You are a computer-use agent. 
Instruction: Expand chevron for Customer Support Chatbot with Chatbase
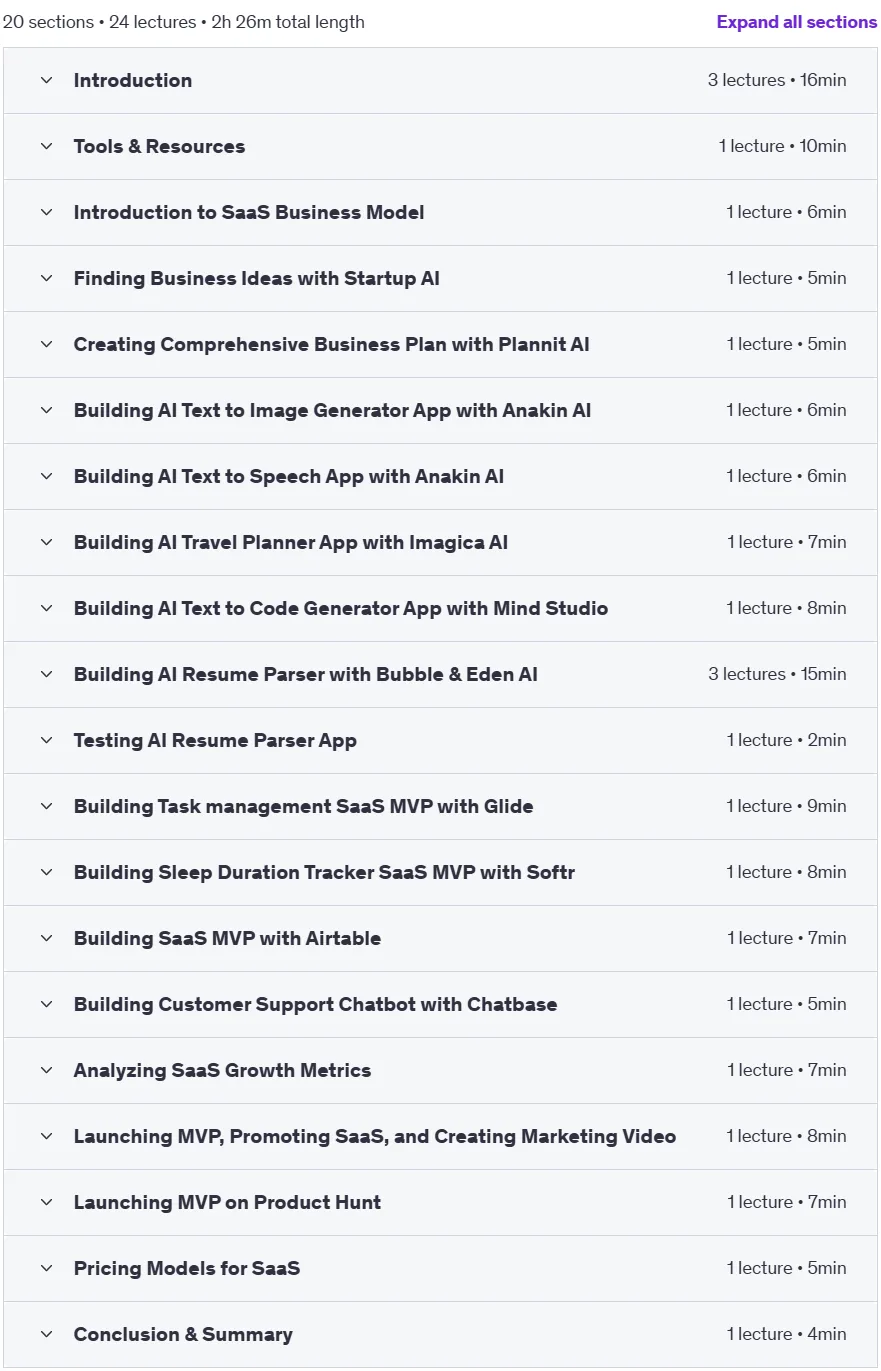coord(46,1004)
